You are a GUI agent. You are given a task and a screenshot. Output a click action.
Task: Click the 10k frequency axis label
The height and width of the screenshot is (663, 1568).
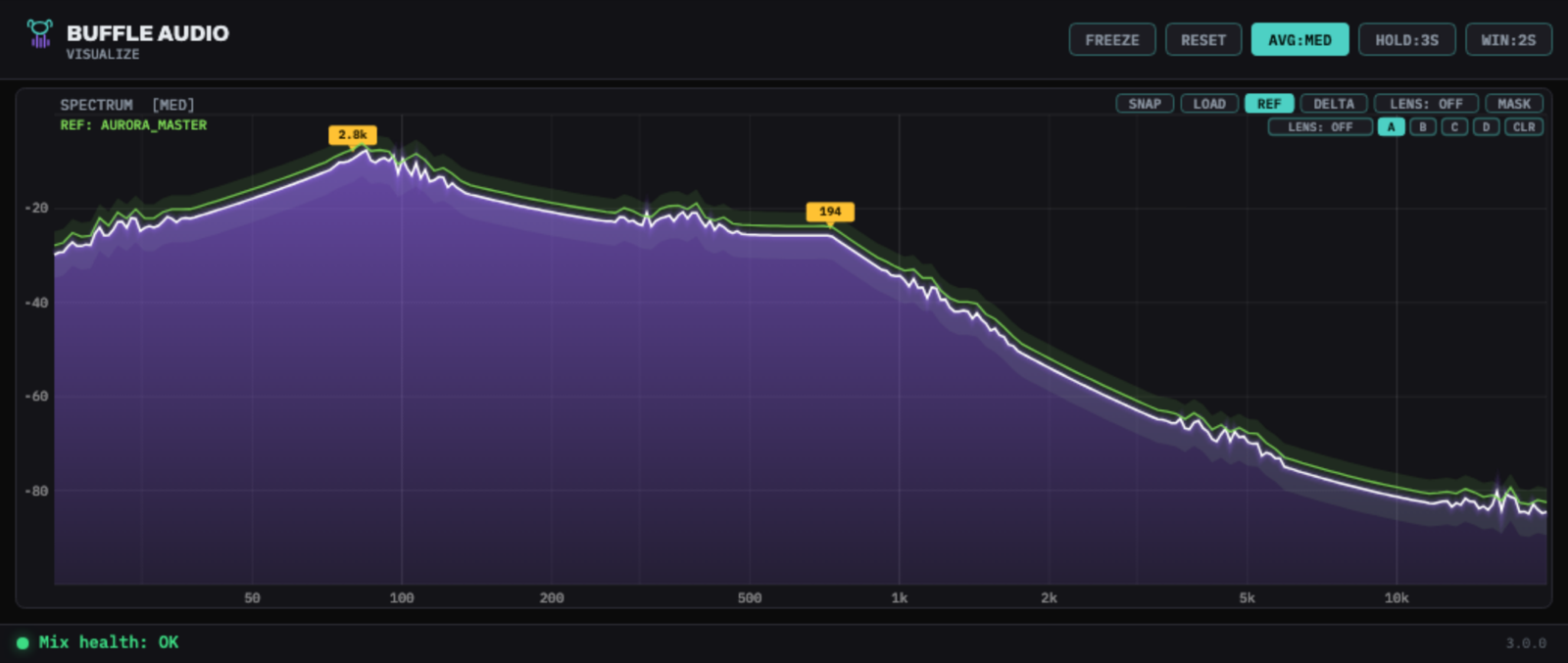(x=1396, y=597)
